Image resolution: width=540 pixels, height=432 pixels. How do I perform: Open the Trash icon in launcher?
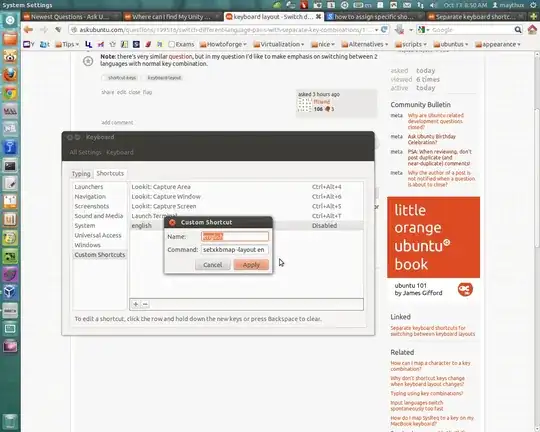pos(10,421)
